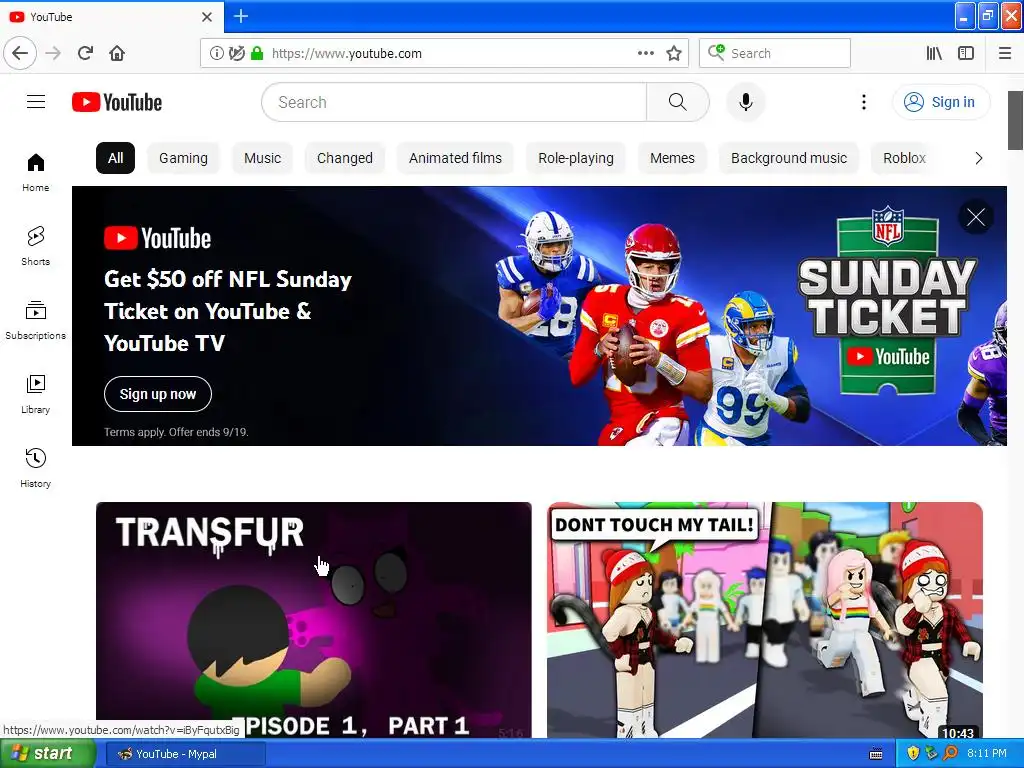
Task: Click the Sunday Ticket promo headline text
Action: tap(228, 311)
